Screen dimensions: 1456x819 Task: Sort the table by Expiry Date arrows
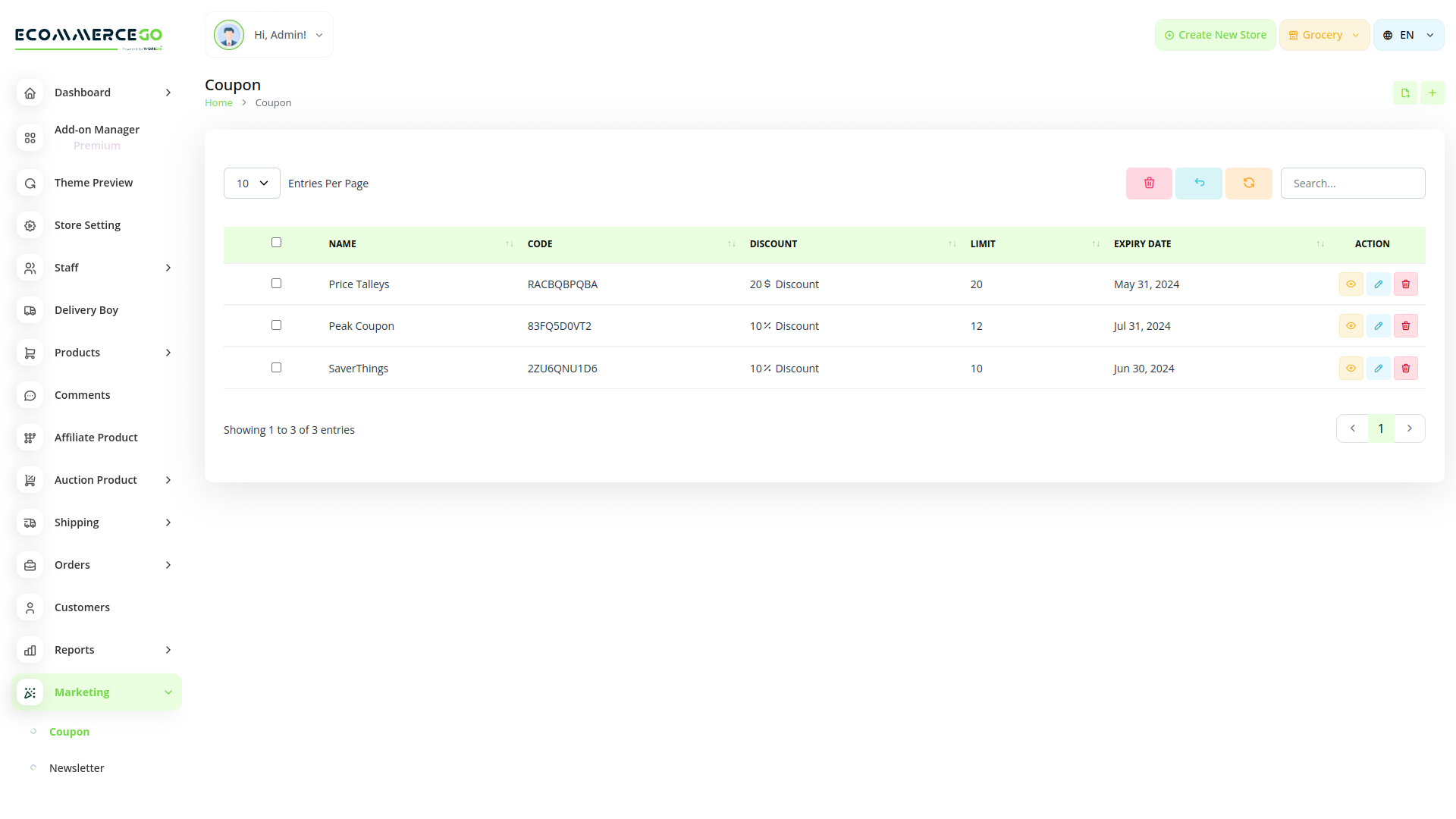point(1320,243)
